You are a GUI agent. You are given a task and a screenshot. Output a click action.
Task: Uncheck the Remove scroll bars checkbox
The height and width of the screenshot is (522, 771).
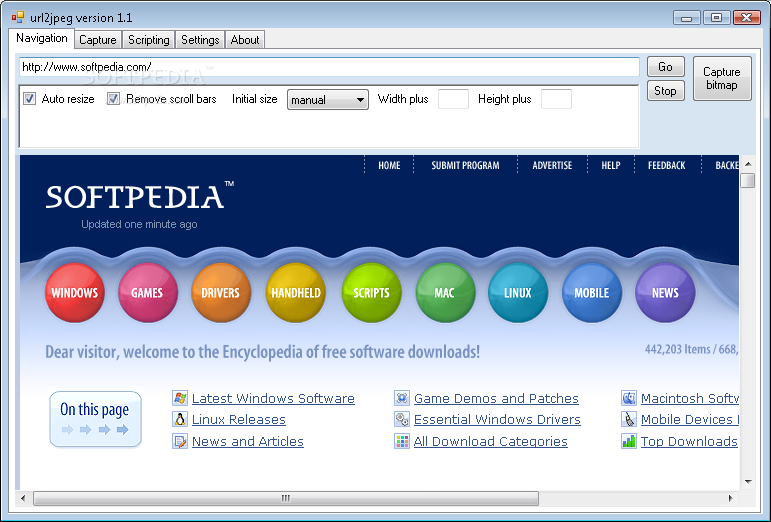tap(113, 99)
